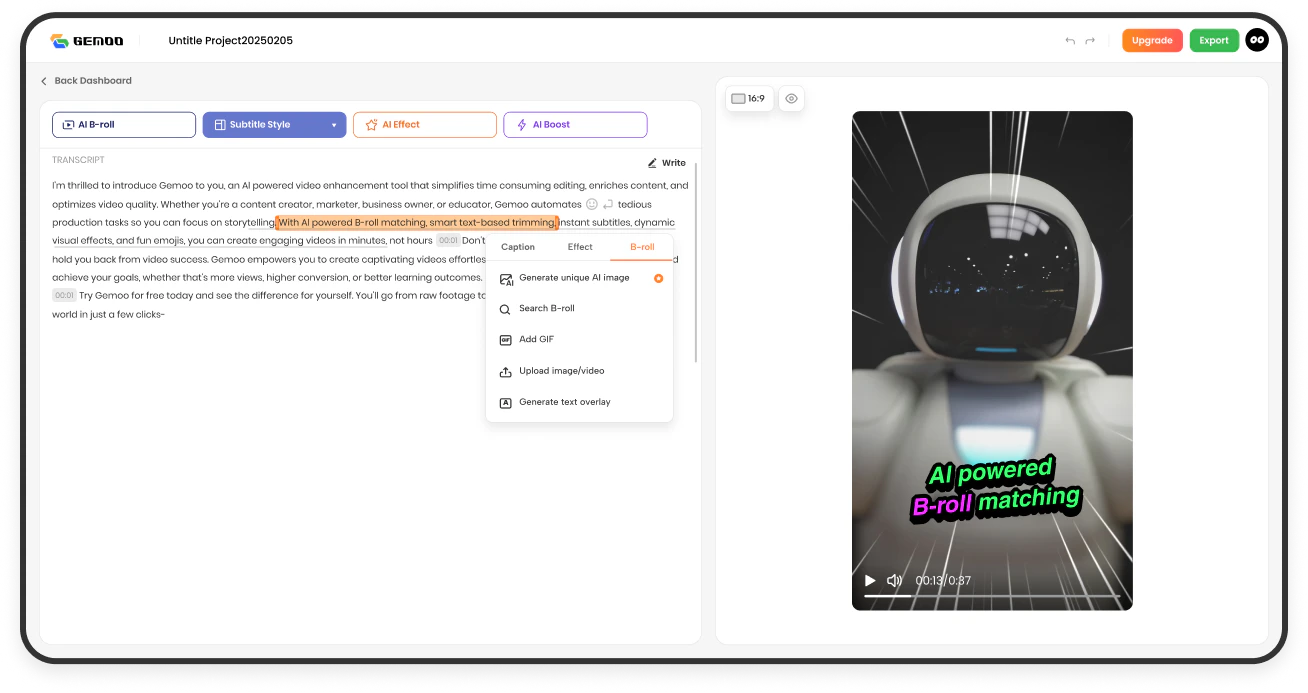Select the AI Effect feature
Screen dimensions: 1308x693
(x=424, y=124)
